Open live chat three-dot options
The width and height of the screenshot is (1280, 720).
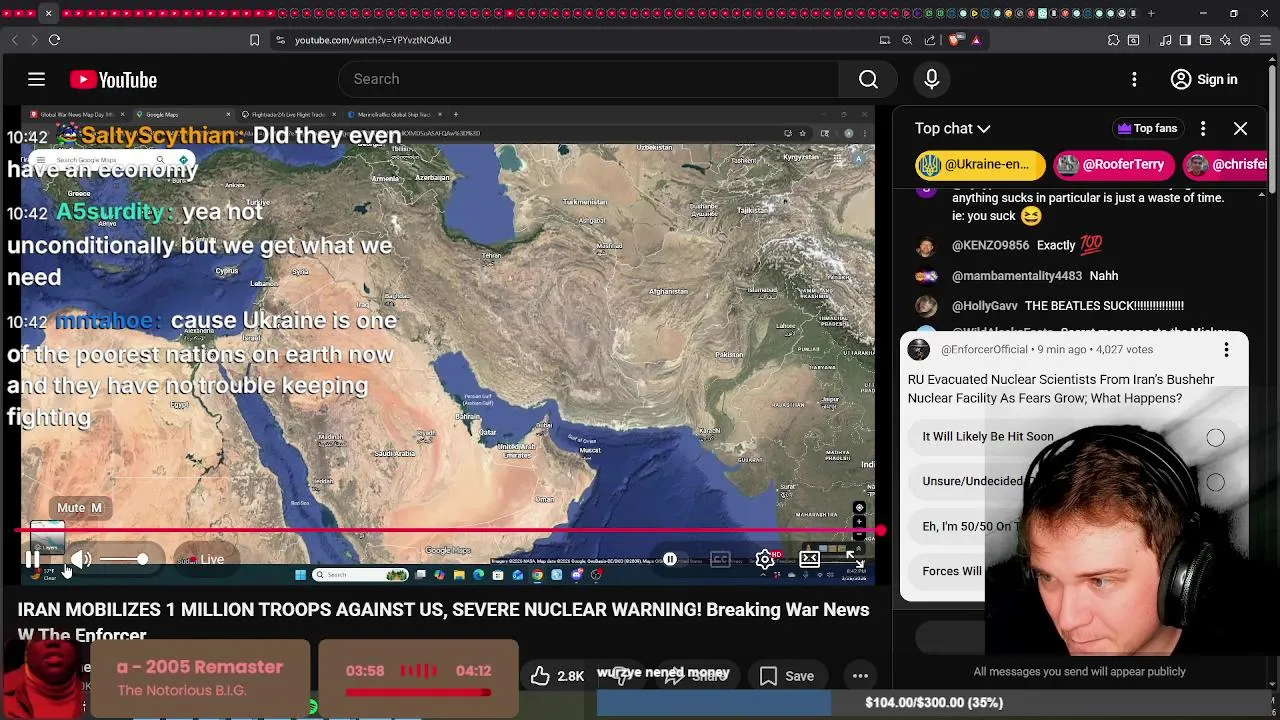click(1203, 128)
